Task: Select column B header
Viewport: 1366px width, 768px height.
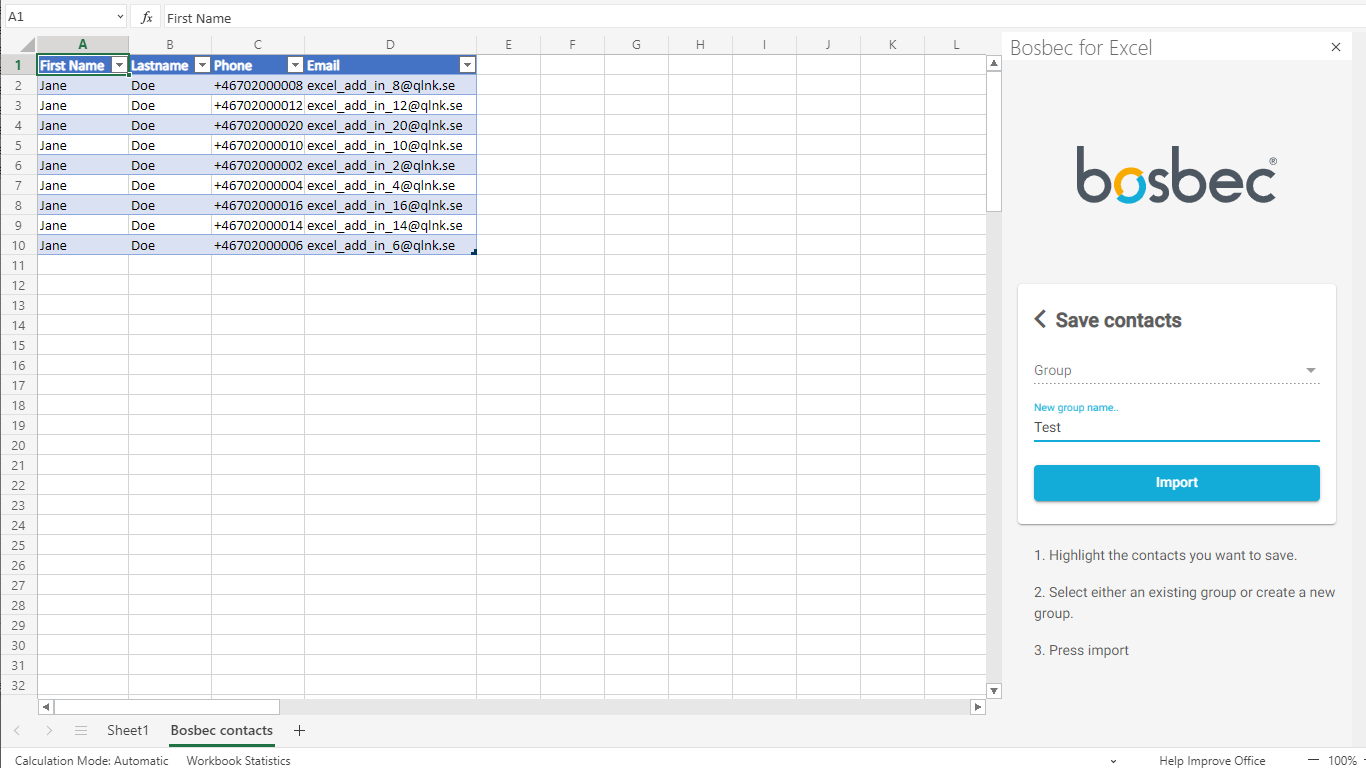Action: 170,45
